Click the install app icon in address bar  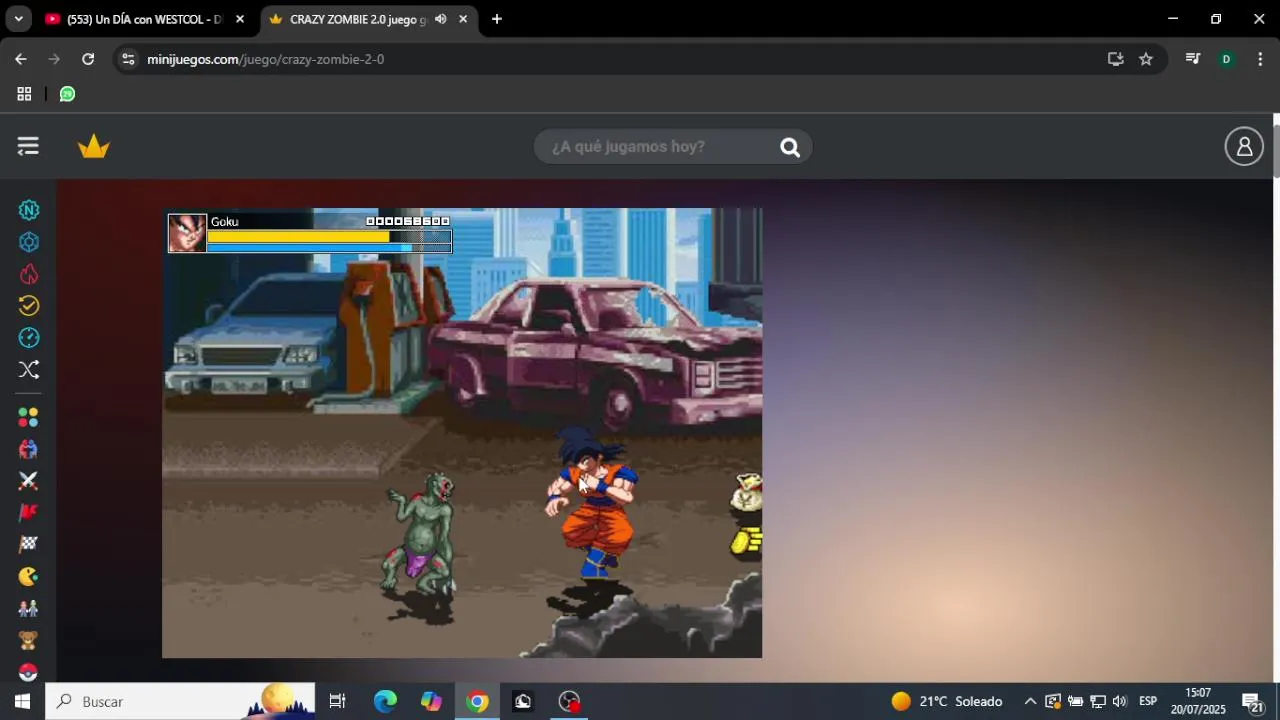point(1116,59)
